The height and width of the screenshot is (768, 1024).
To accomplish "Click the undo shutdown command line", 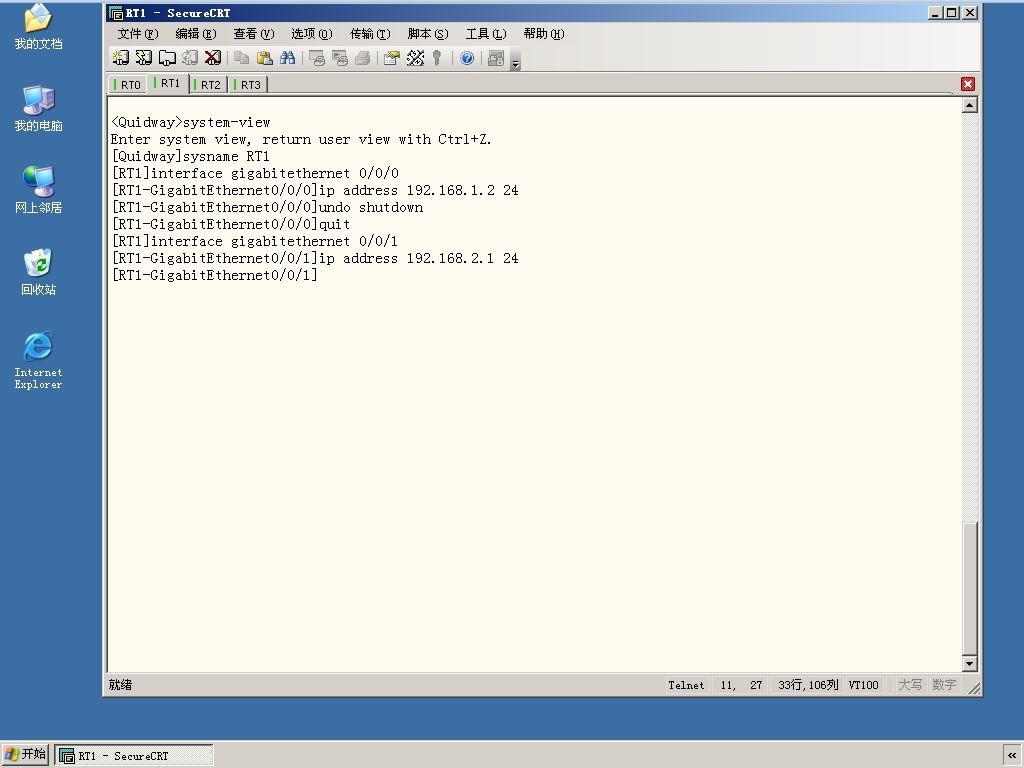I will (267, 207).
